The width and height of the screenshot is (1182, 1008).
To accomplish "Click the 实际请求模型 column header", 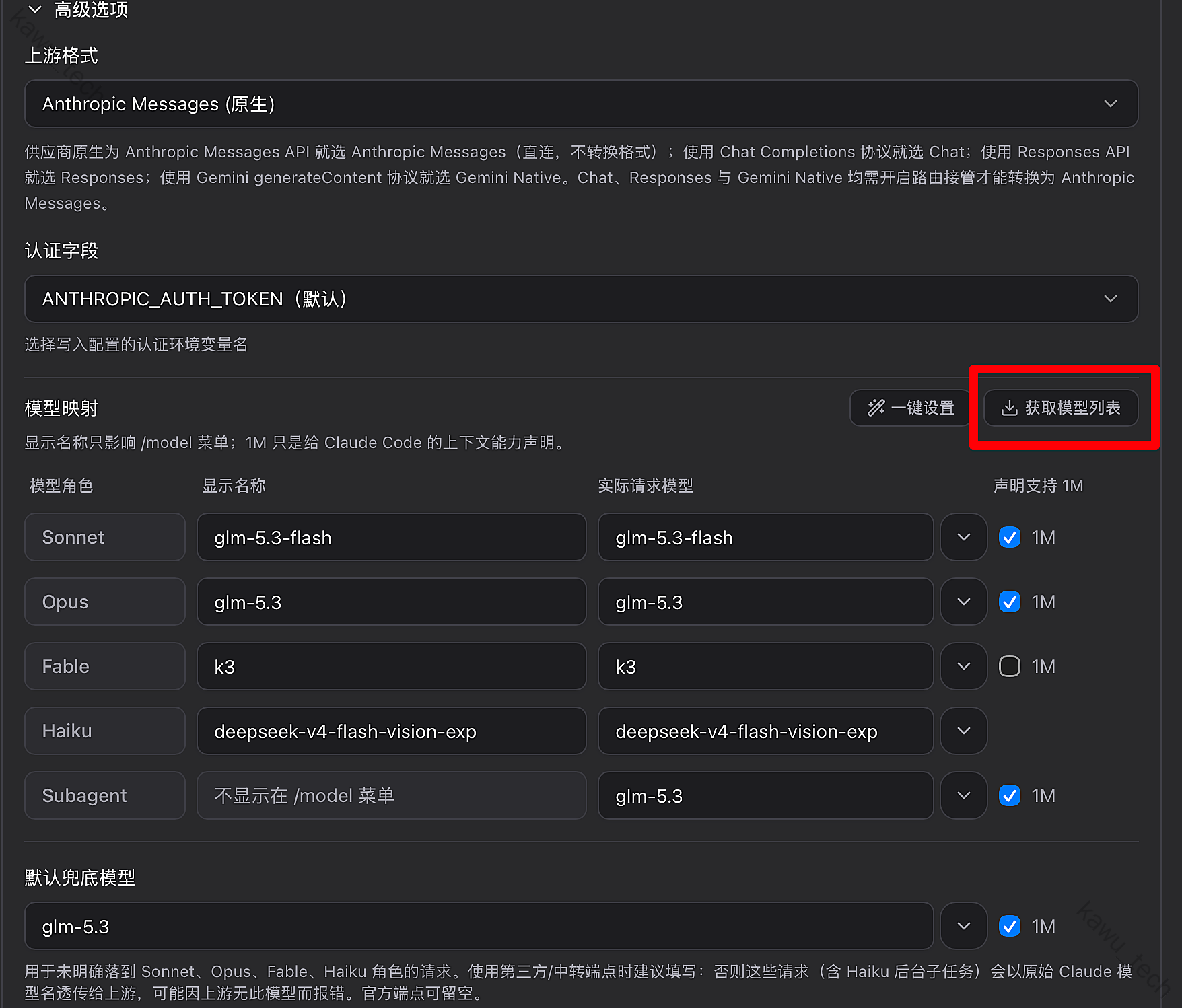I will tap(646, 486).
